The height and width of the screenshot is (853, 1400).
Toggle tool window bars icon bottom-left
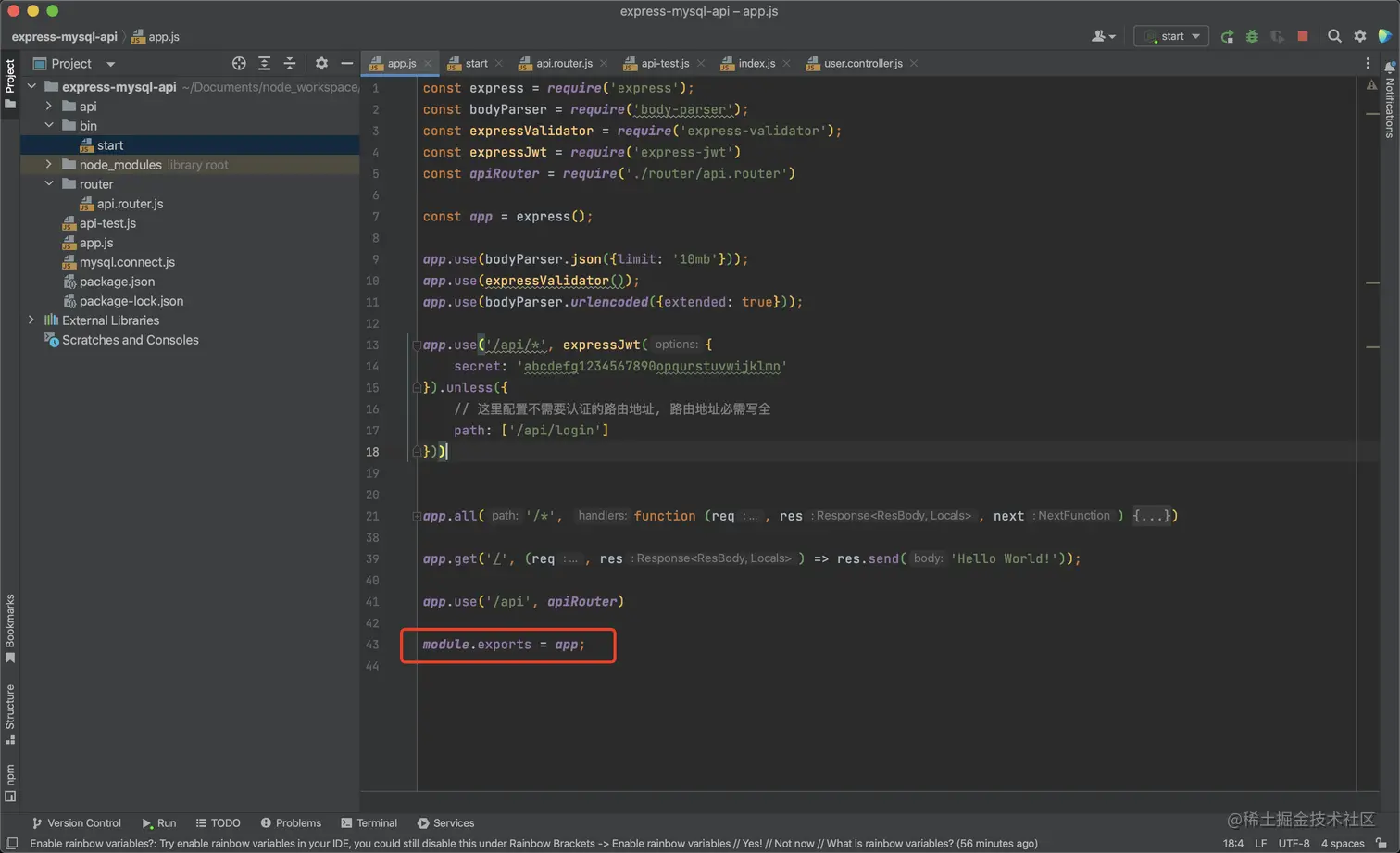click(11, 844)
